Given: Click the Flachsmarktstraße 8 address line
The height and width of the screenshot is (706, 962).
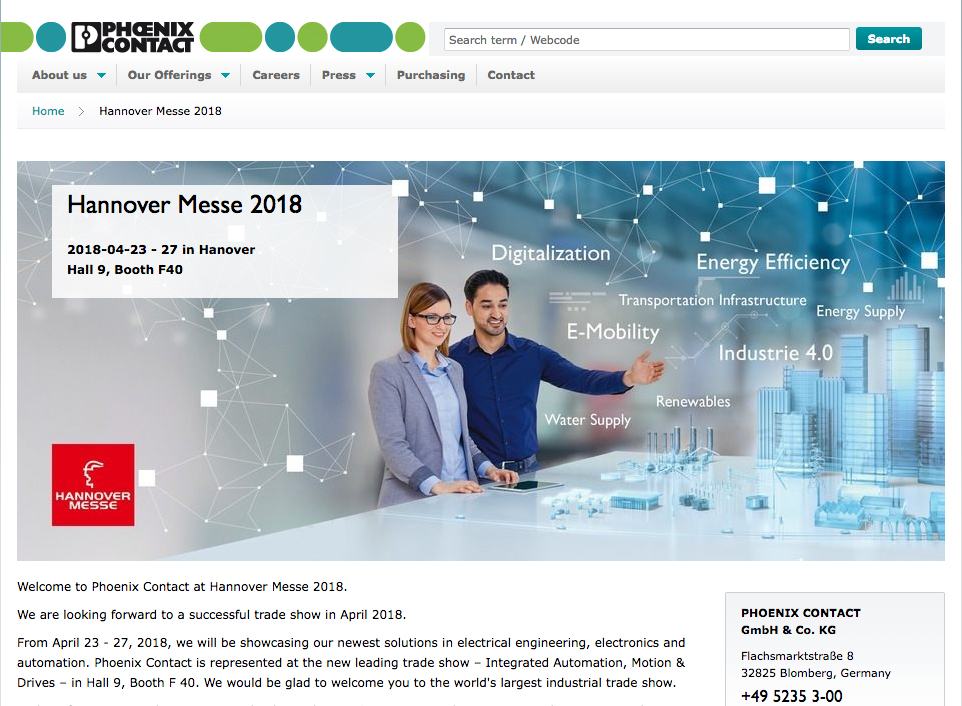Looking at the screenshot, I should tap(797, 656).
